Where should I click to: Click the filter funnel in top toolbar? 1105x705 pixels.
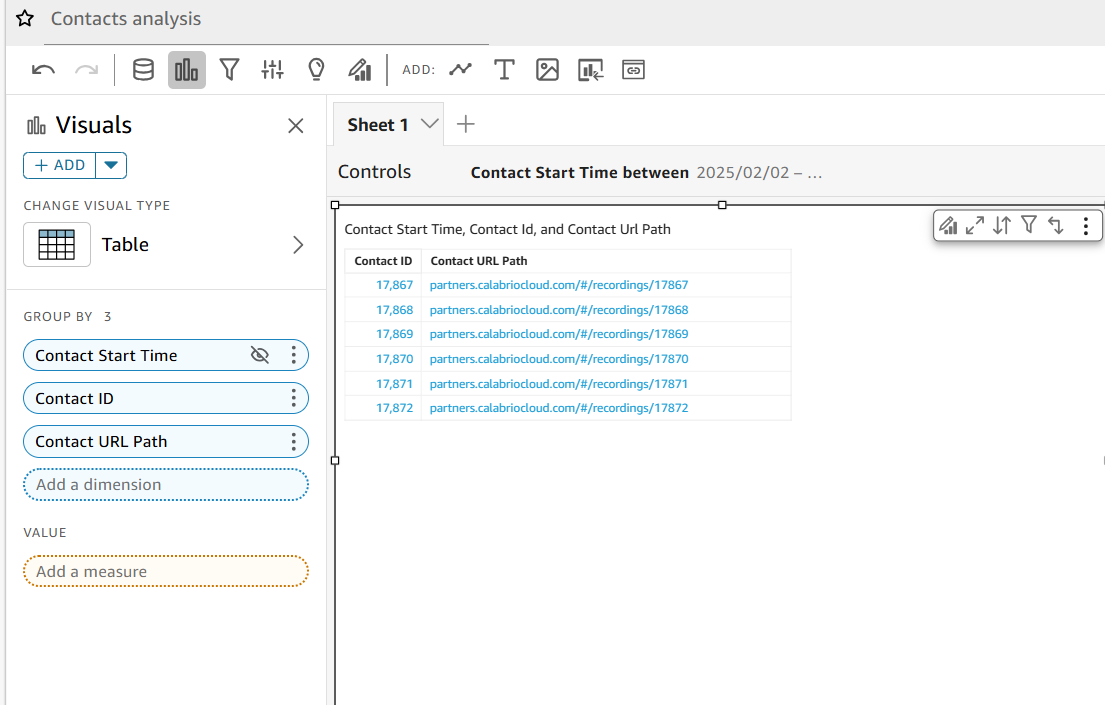[x=229, y=70]
